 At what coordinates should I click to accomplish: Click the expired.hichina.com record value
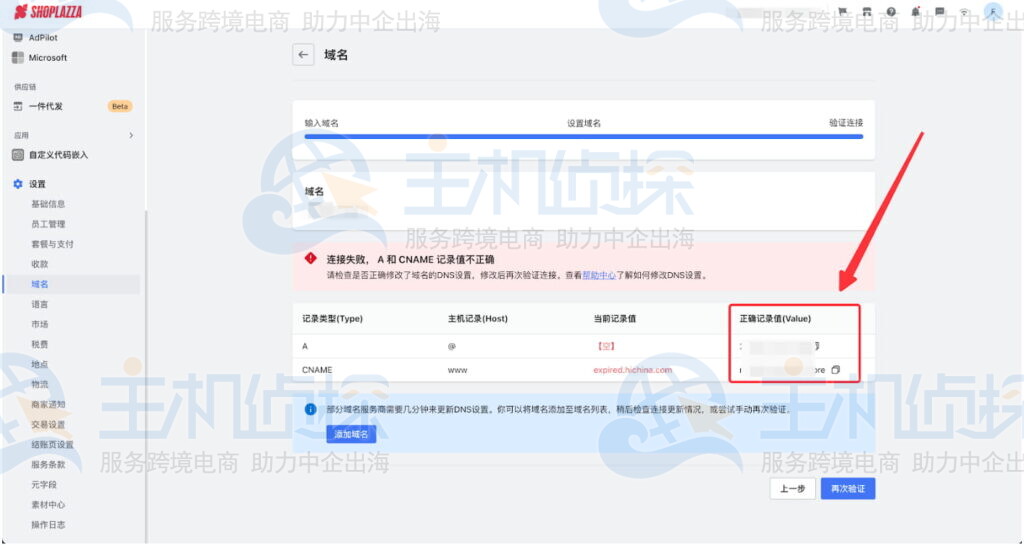point(633,369)
